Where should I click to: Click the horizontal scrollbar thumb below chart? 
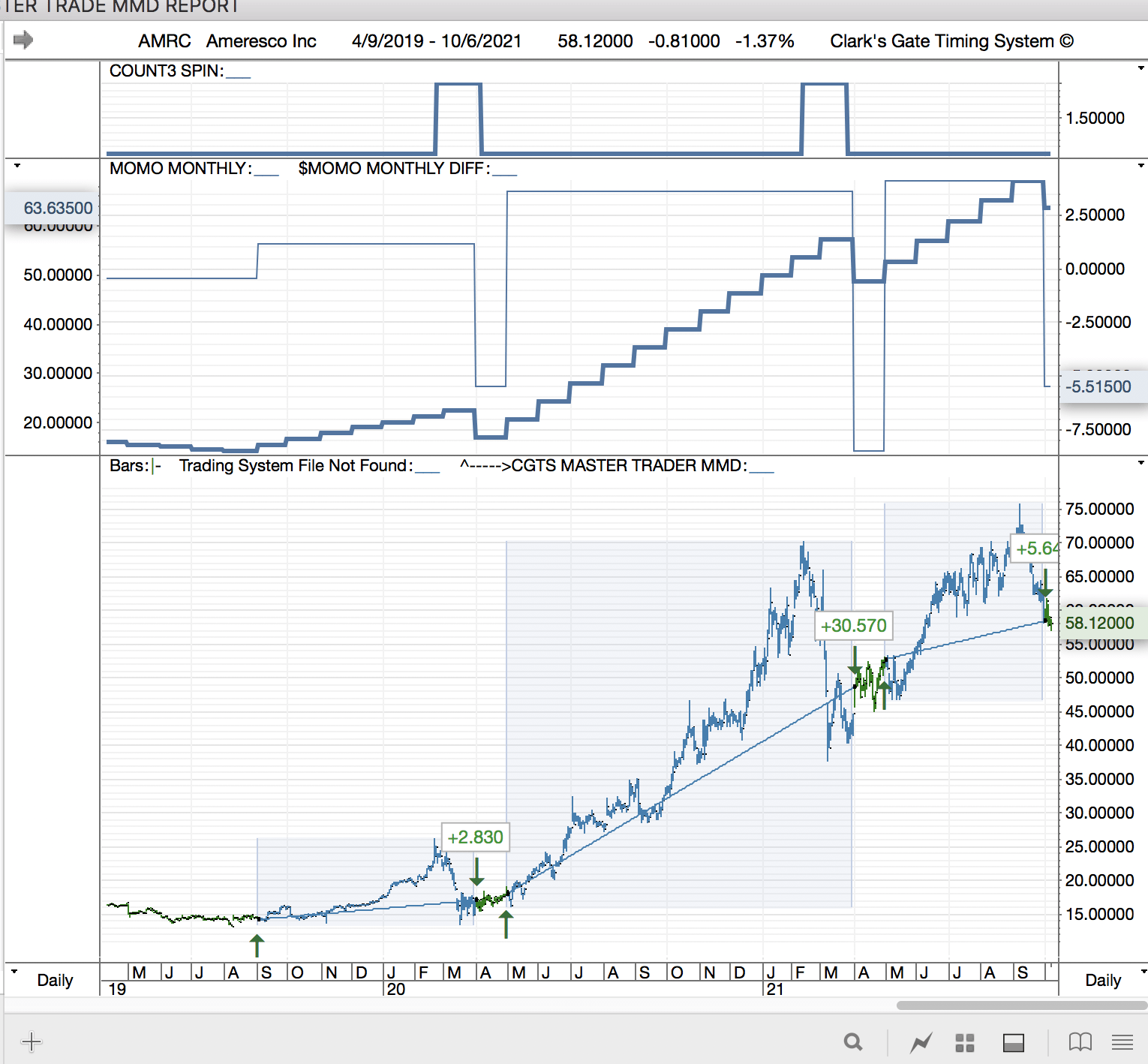1021,1005
